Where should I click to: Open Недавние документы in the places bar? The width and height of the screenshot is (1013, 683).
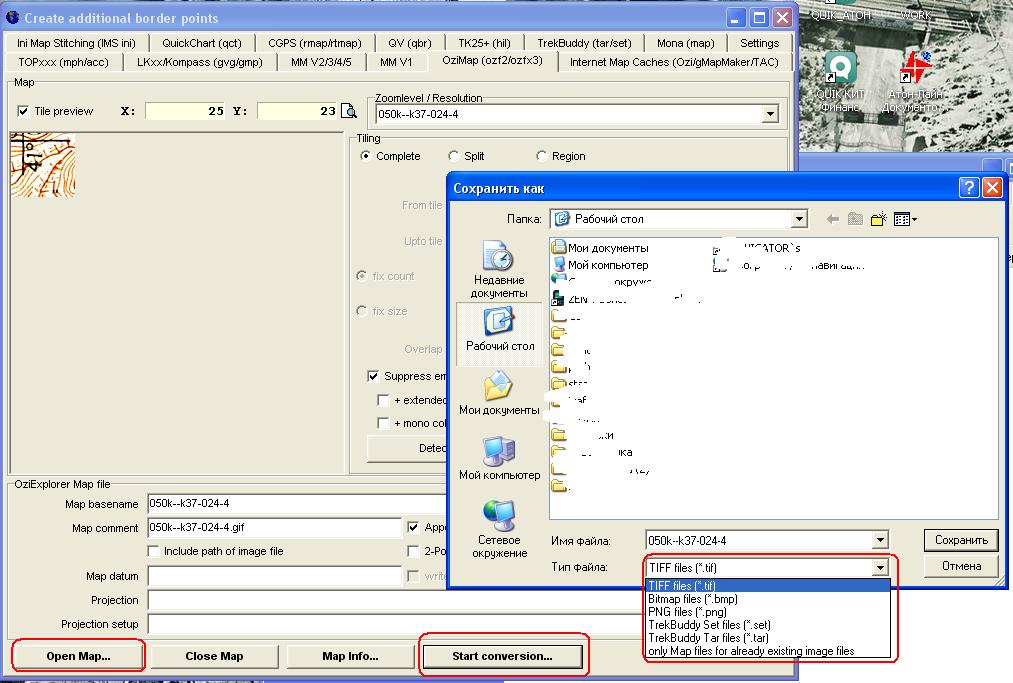point(499,270)
